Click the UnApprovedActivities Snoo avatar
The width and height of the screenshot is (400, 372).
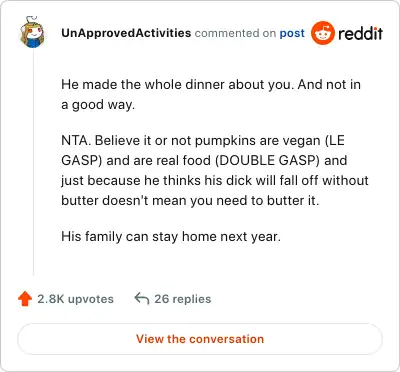click(33, 33)
